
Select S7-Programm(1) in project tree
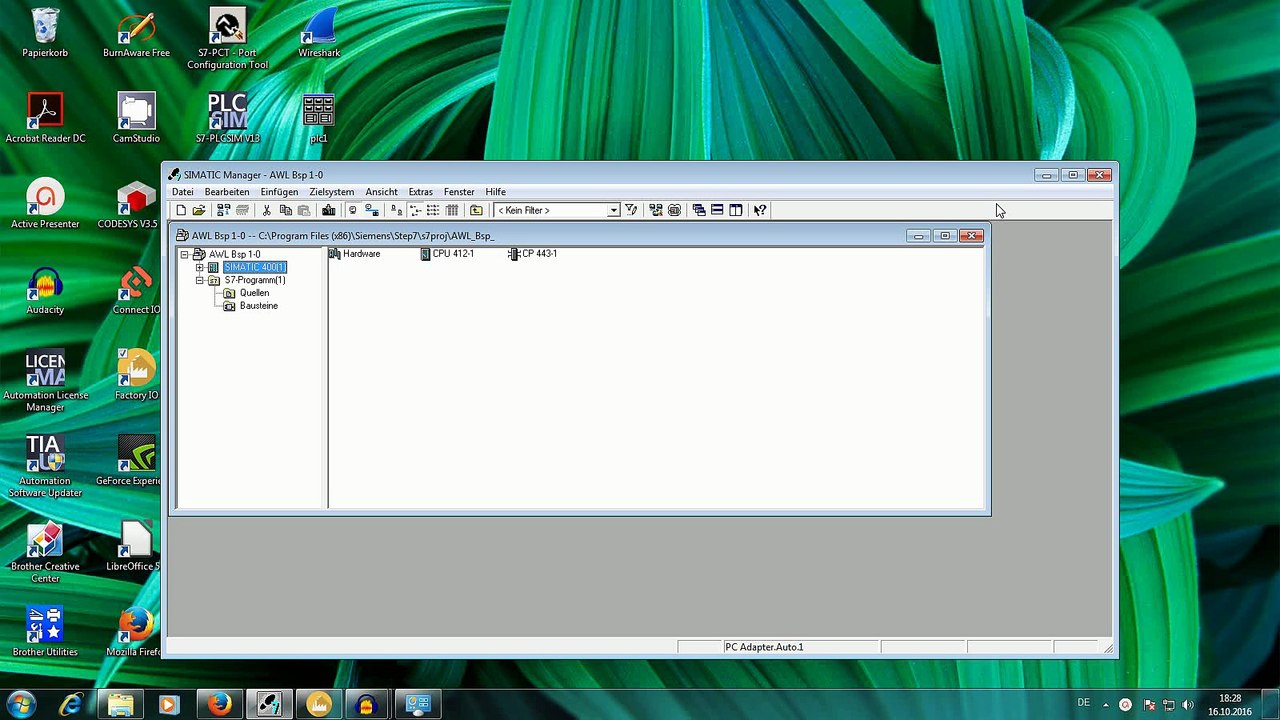[255, 281]
